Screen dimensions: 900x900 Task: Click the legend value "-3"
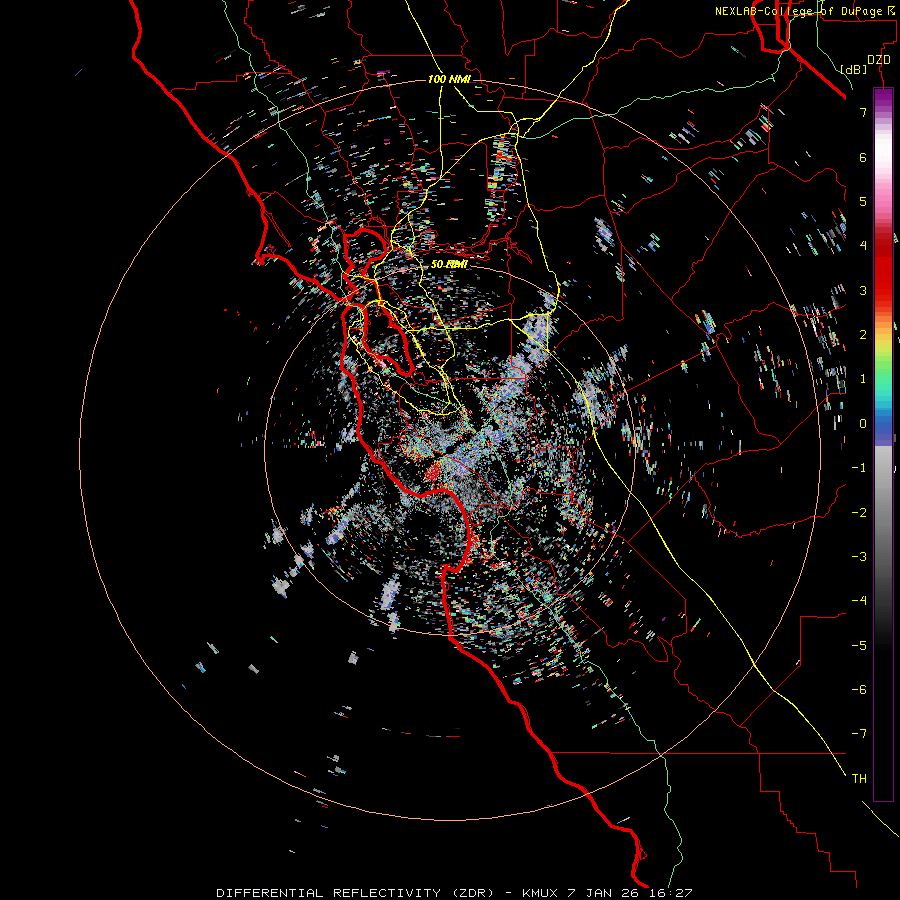[859, 556]
